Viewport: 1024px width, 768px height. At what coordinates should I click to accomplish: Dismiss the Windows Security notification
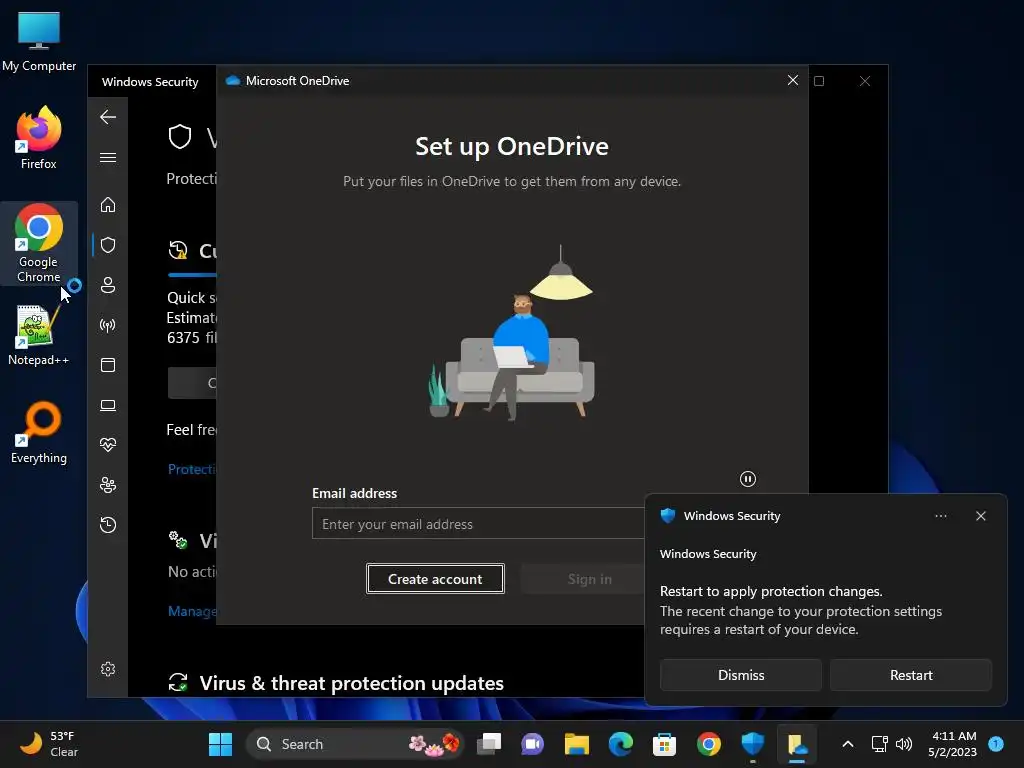[741, 675]
